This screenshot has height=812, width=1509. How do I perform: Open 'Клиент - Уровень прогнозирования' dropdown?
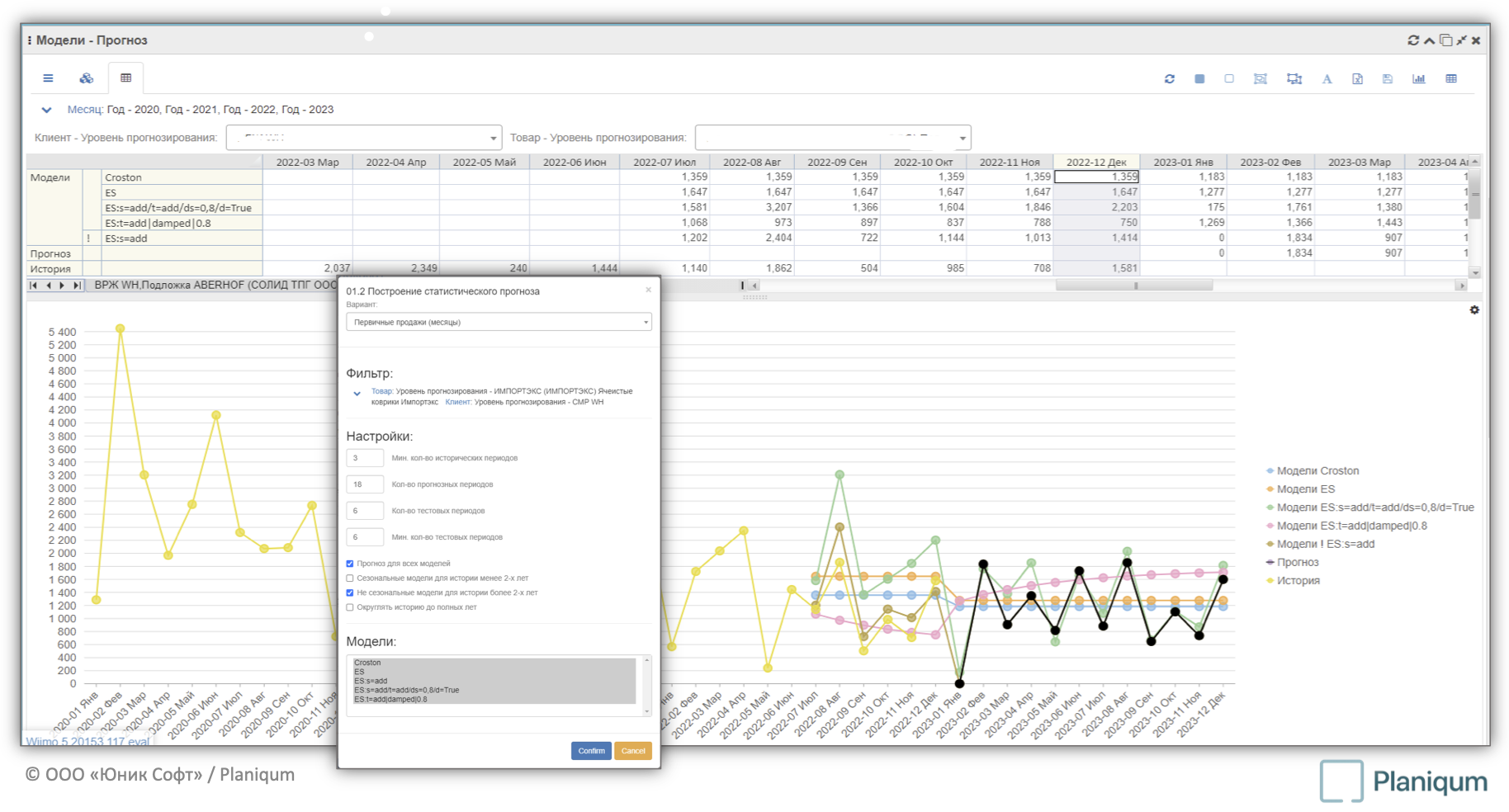[363, 138]
